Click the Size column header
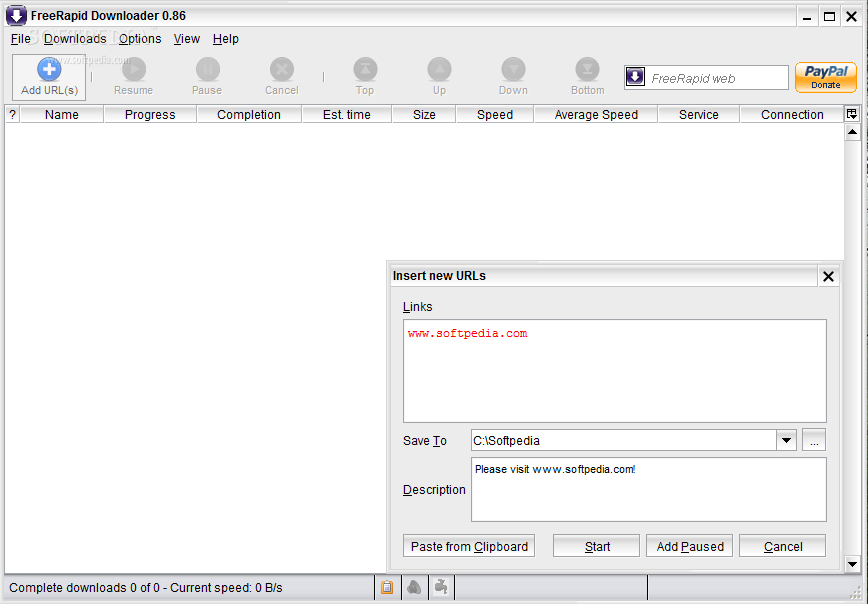Screen dimensions: 868x604 (x=424, y=115)
